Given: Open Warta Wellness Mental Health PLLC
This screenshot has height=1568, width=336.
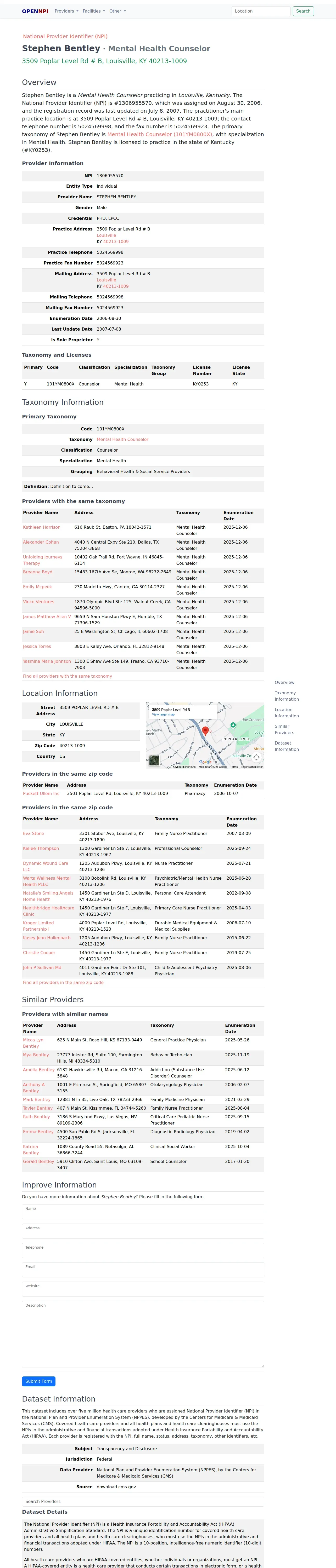Looking at the screenshot, I should [47, 881].
